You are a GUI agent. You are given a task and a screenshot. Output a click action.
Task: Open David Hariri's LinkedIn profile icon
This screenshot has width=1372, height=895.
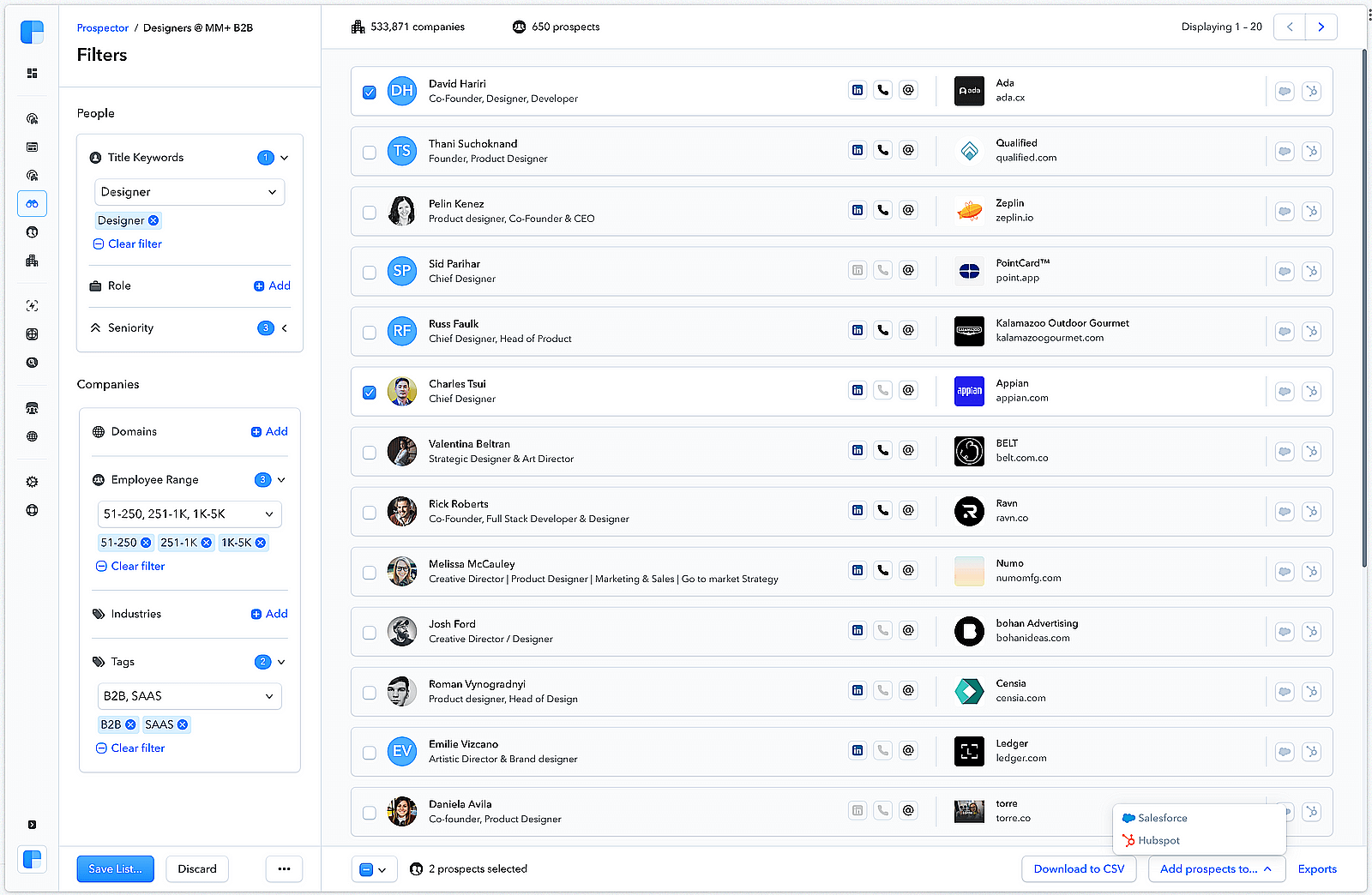click(x=857, y=89)
